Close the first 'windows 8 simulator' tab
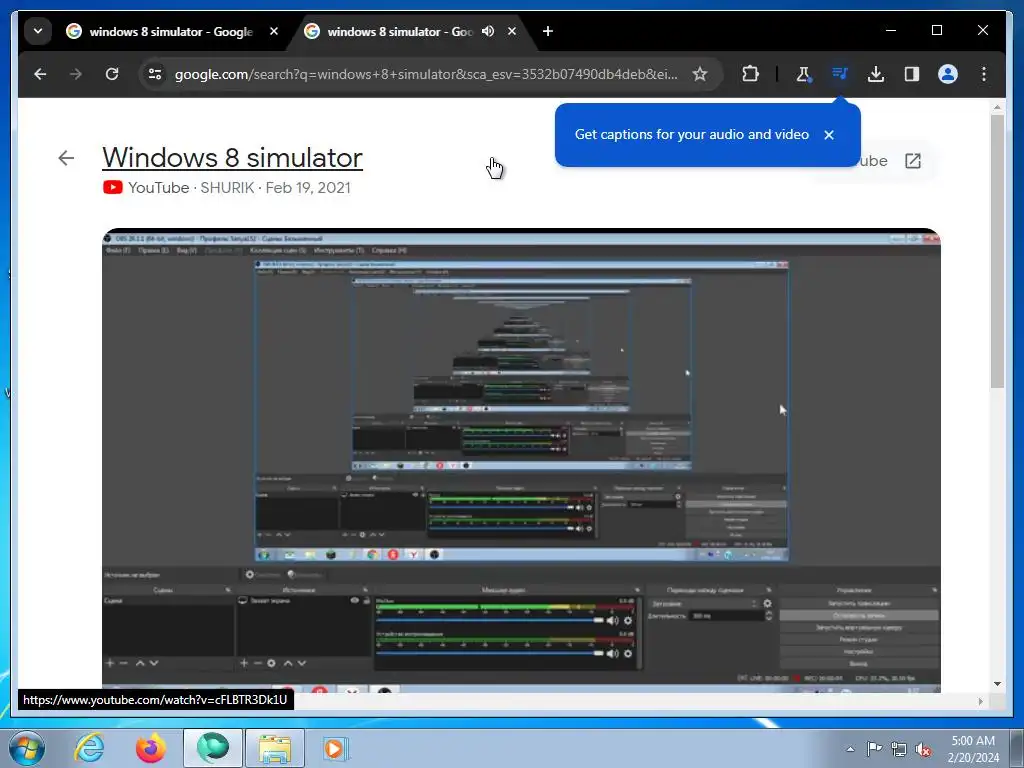Image resolution: width=1024 pixels, height=768 pixels. pyautogui.click(x=274, y=31)
